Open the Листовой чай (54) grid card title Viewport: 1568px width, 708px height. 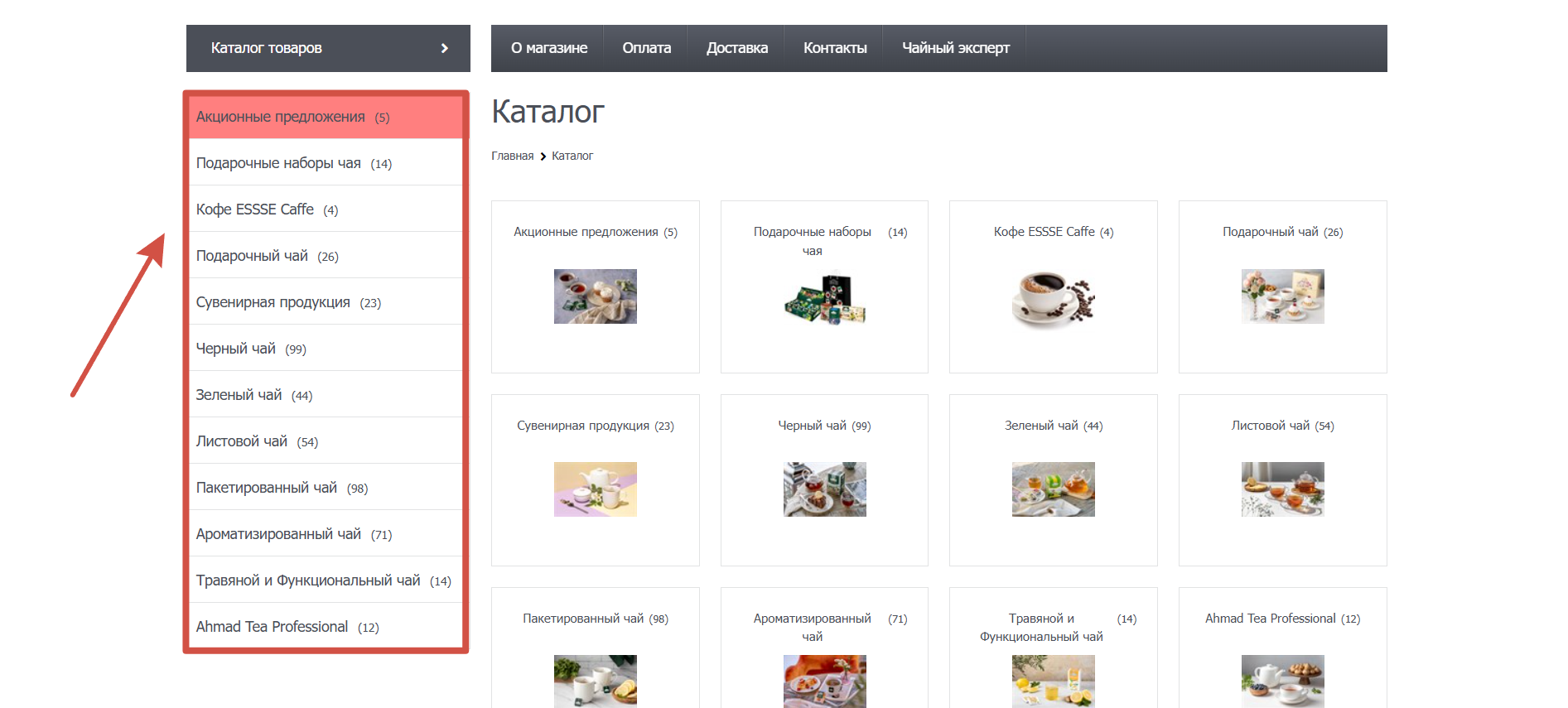(1283, 426)
